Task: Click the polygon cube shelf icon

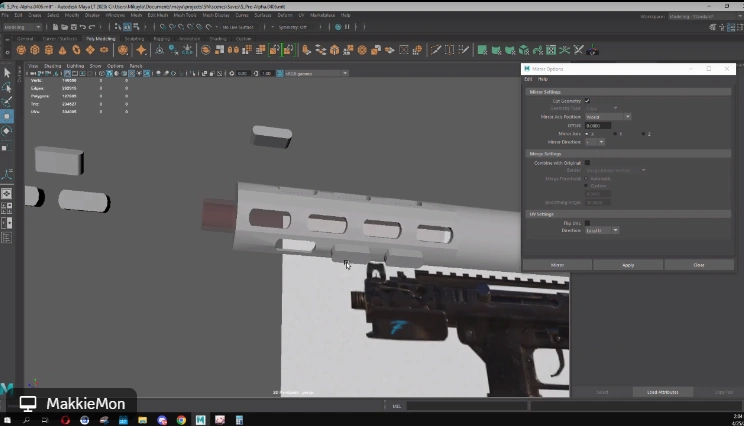Action: coord(34,49)
